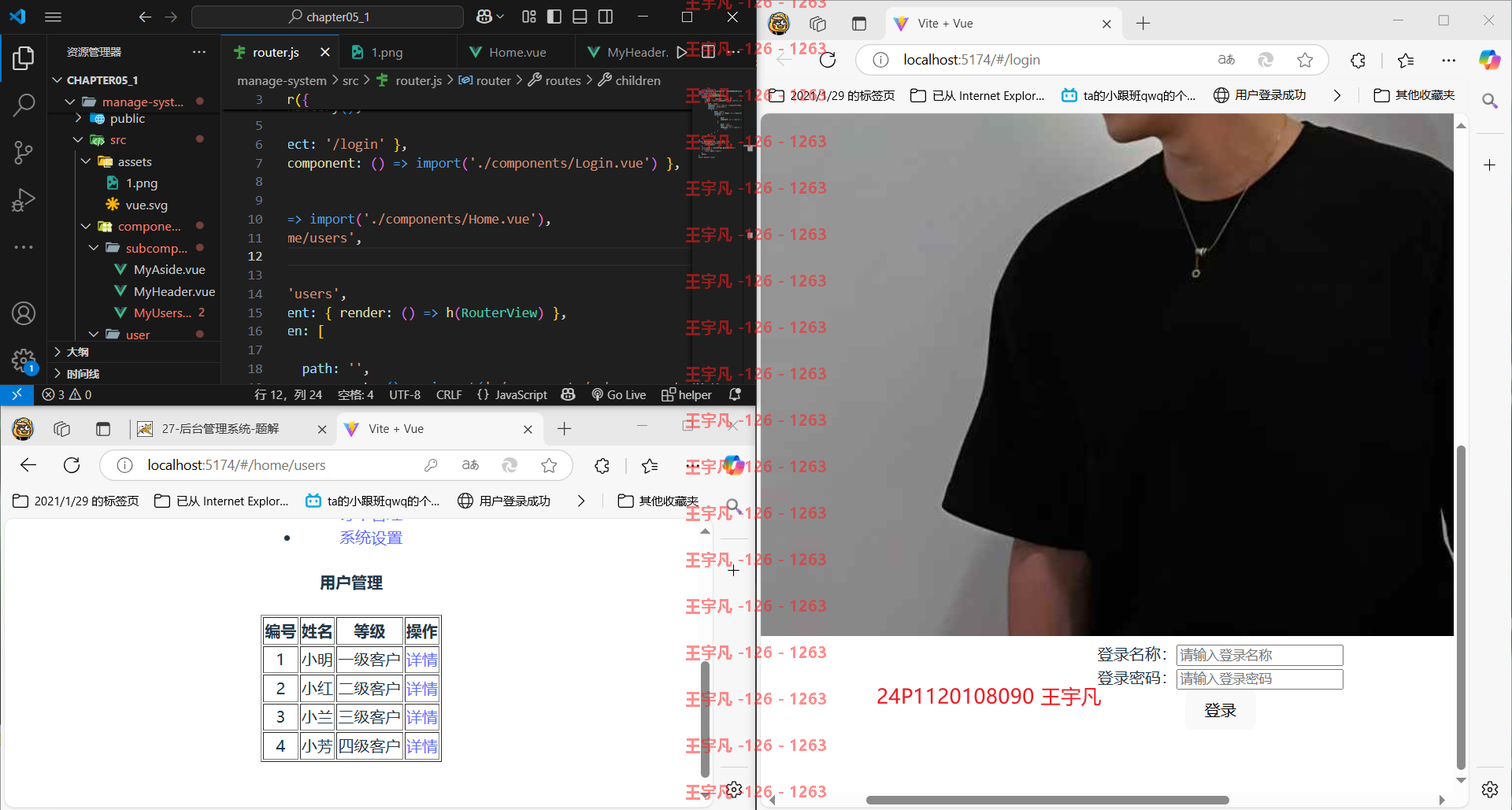1512x810 pixels.
Task: Open new tab in bottom browser window
Action: 564,429
